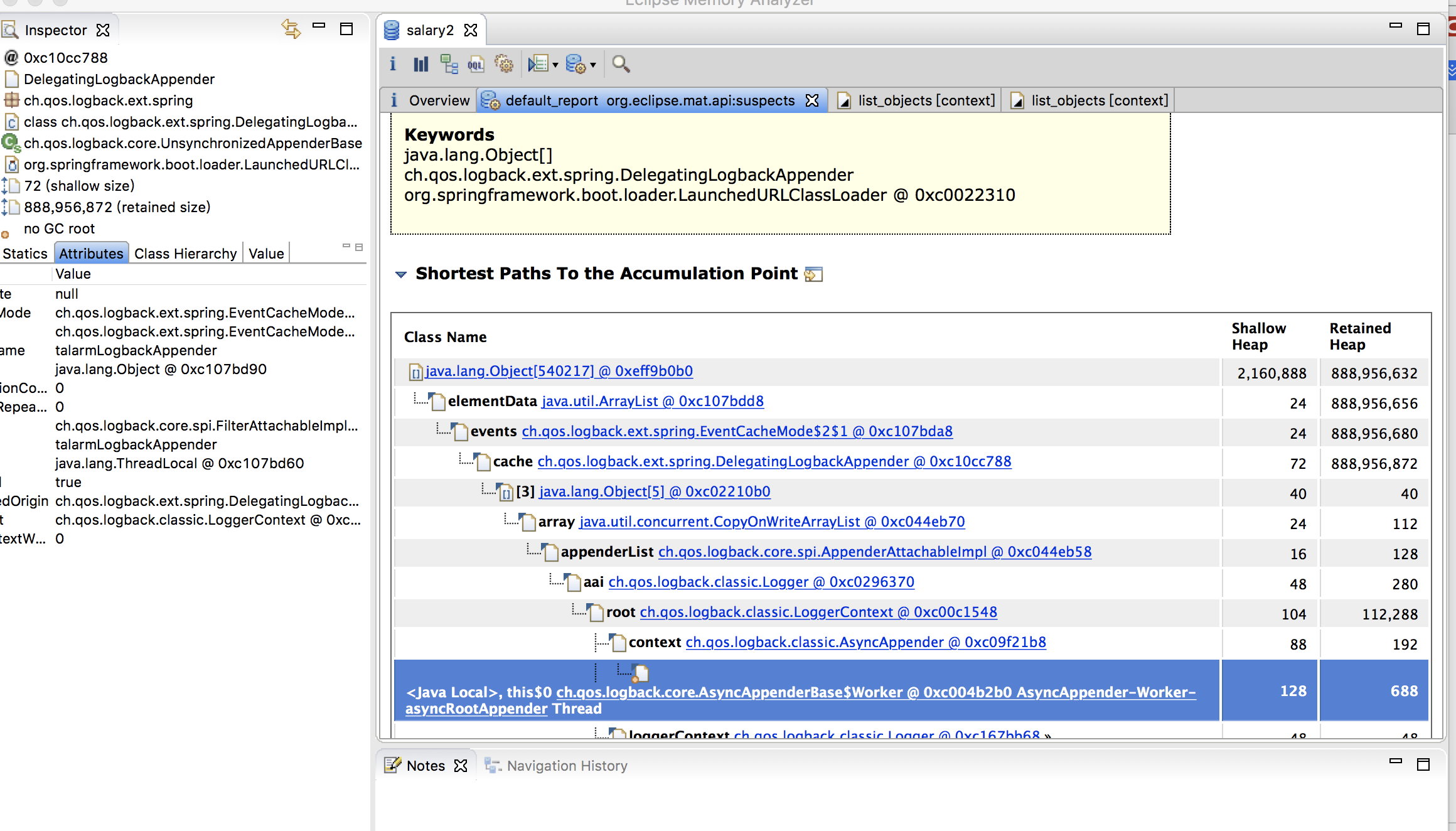Image resolution: width=1456 pixels, height=831 pixels.
Task: Collapse Shortest Paths To the Accumulation Point
Action: [401, 274]
